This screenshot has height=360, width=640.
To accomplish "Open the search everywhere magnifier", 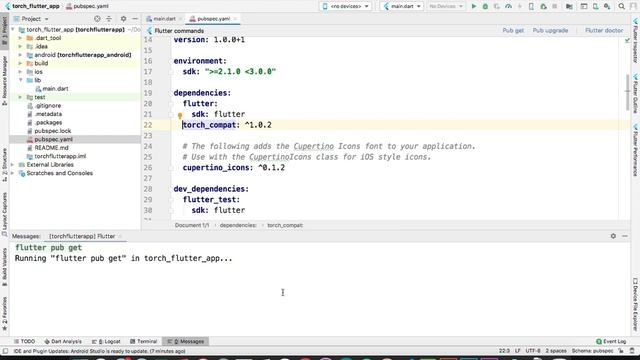I will [x=621, y=6].
